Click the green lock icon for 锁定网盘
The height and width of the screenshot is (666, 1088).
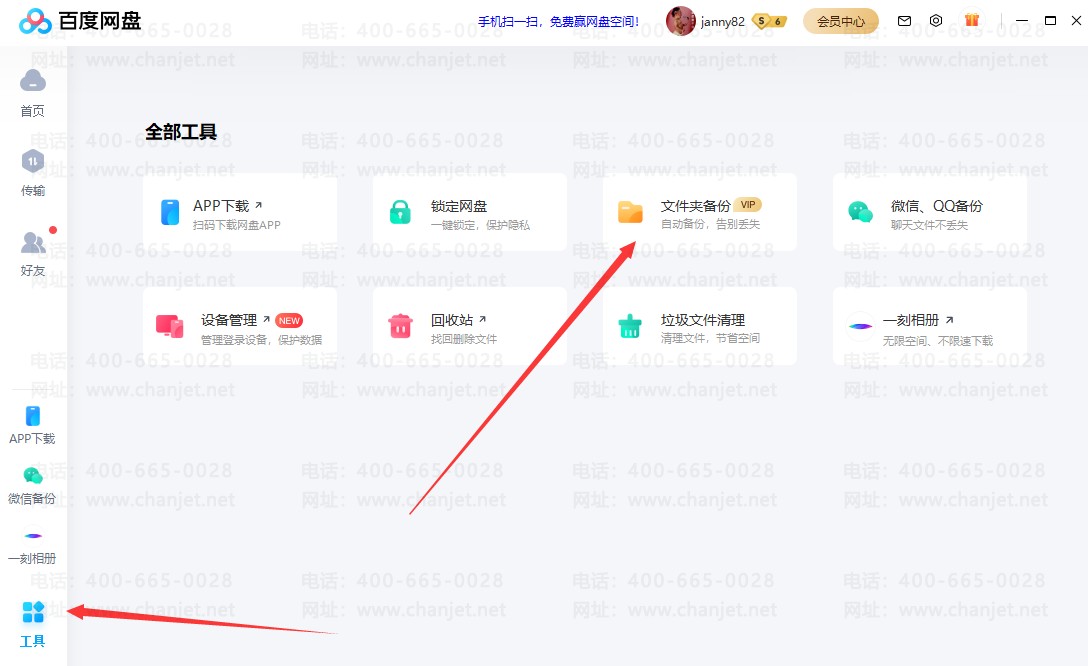pyautogui.click(x=400, y=212)
